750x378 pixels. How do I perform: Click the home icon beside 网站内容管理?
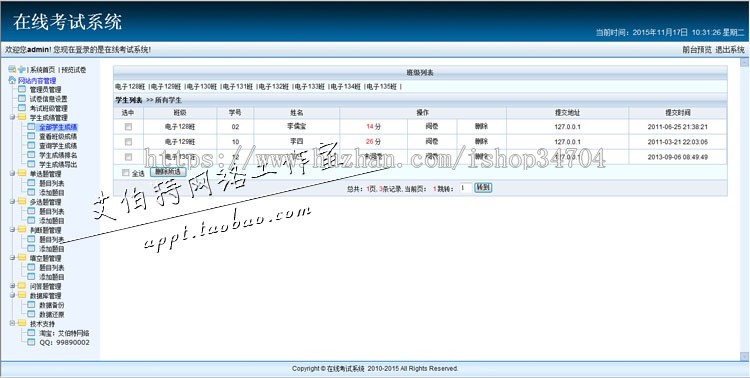point(12,80)
